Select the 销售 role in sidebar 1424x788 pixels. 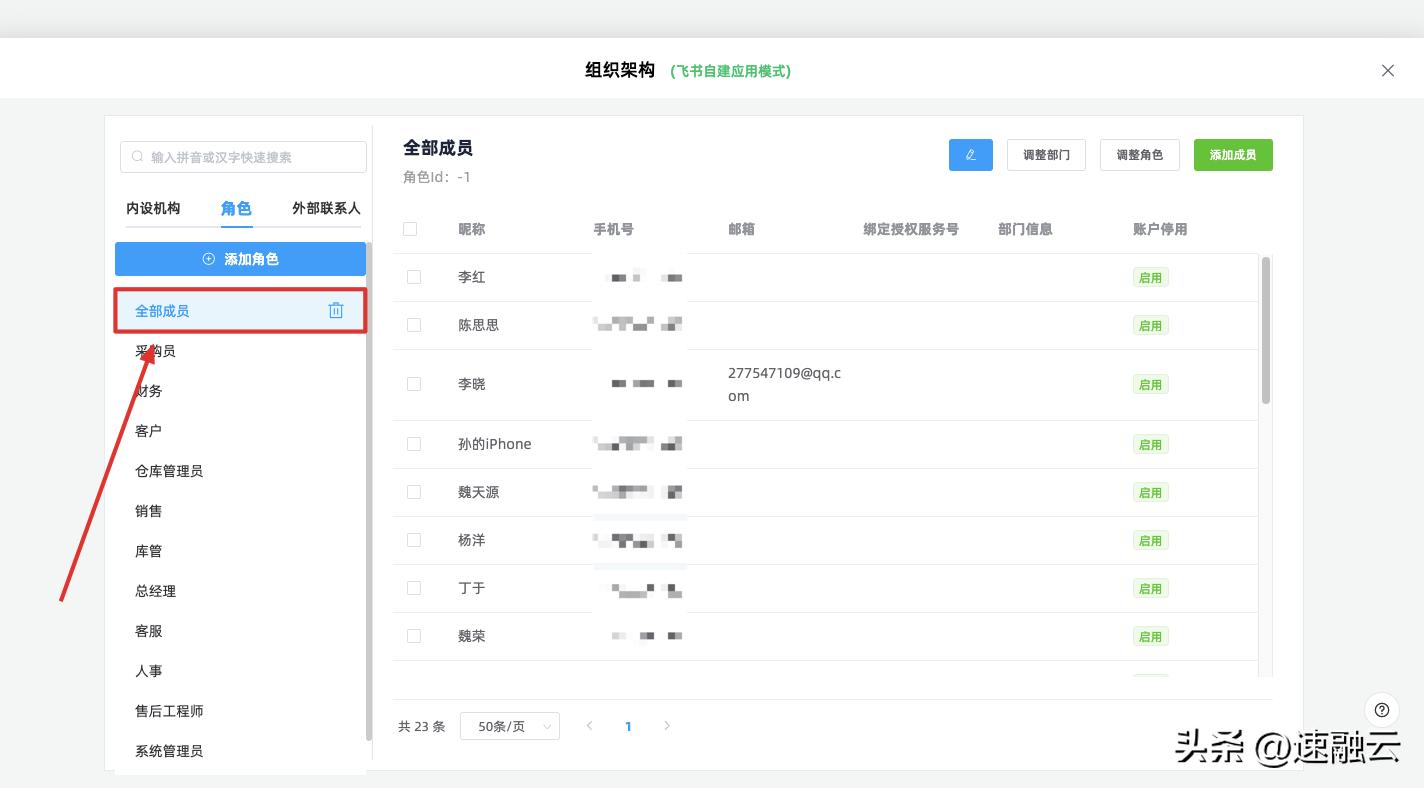pyautogui.click(x=148, y=511)
